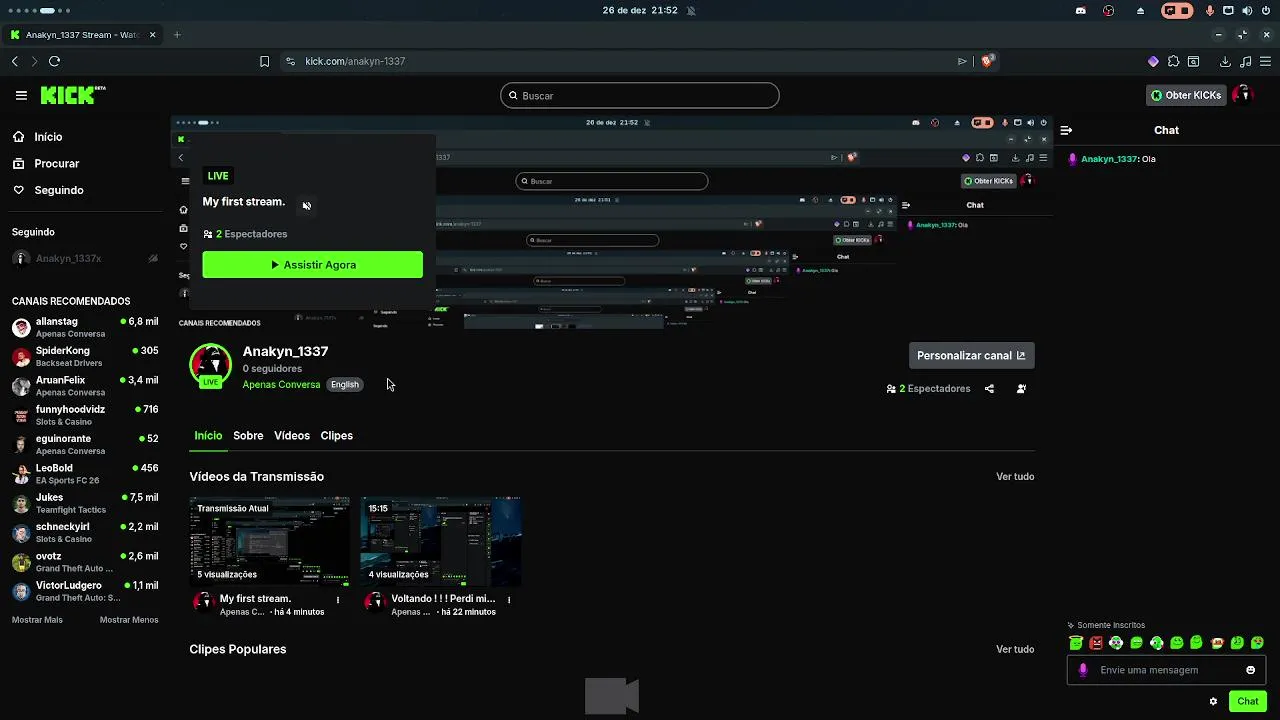Bookmark this page using the bookmark icon
Screen dimensions: 1280x720
click(264, 61)
